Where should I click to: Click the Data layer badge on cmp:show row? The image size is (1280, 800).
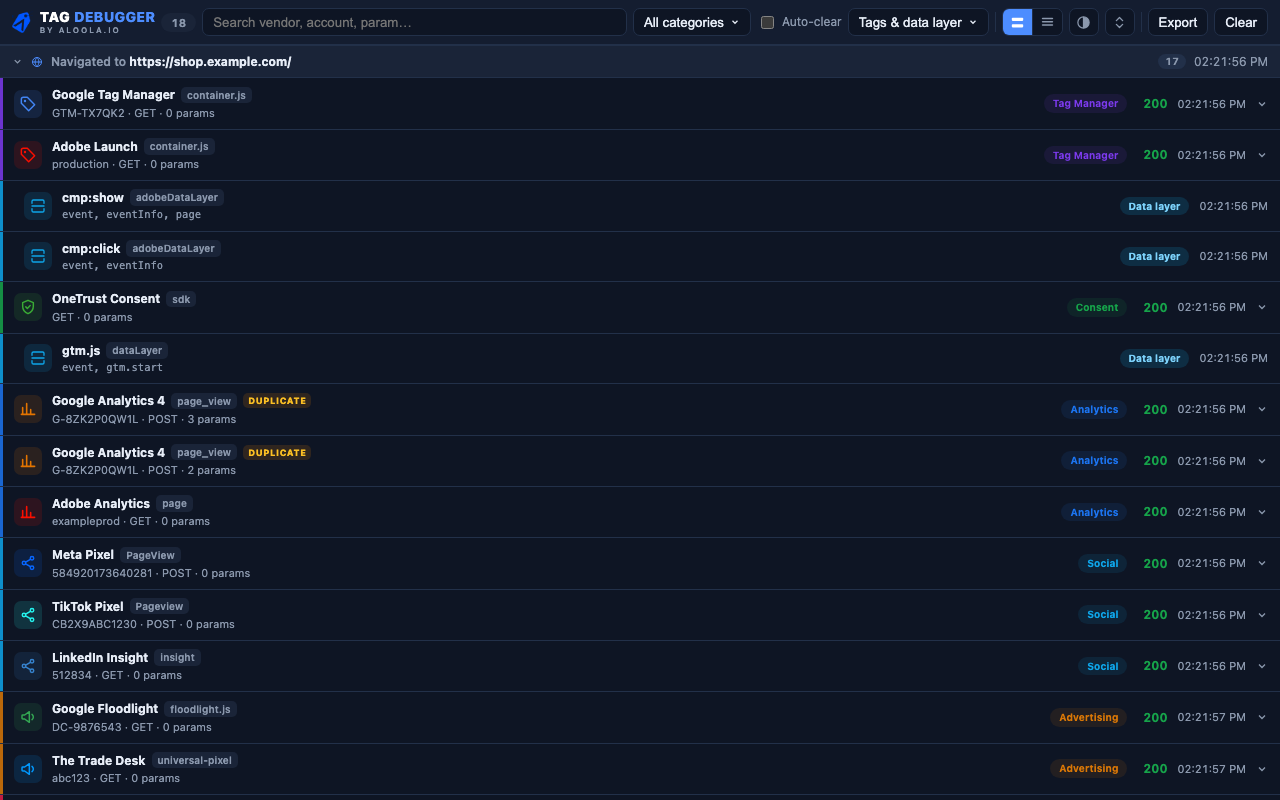[x=1154, y=206]
